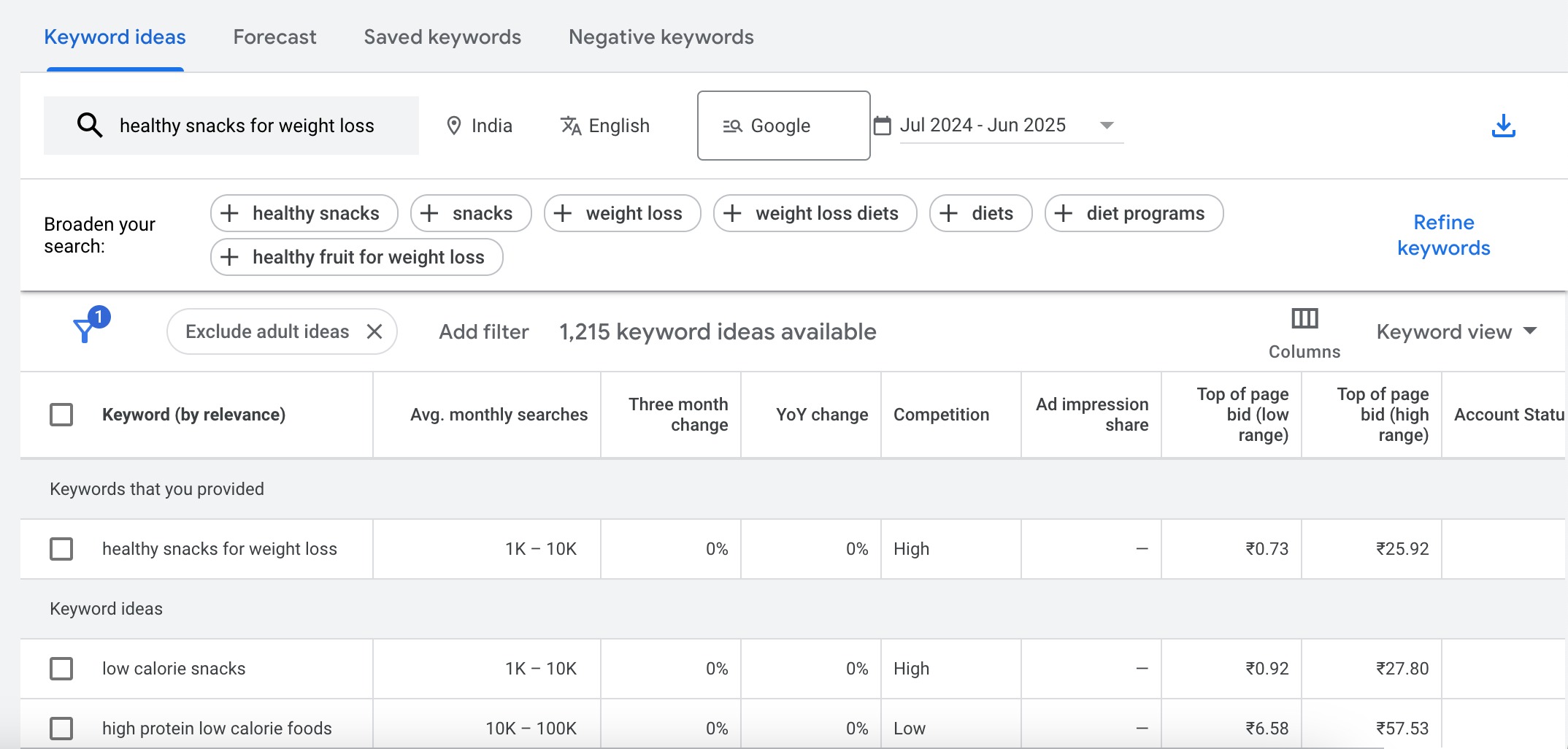Image resolution: width=1568 pixels, height=749 pixels.
Task: Click the Google network selector box
Action: click(783, 126)
